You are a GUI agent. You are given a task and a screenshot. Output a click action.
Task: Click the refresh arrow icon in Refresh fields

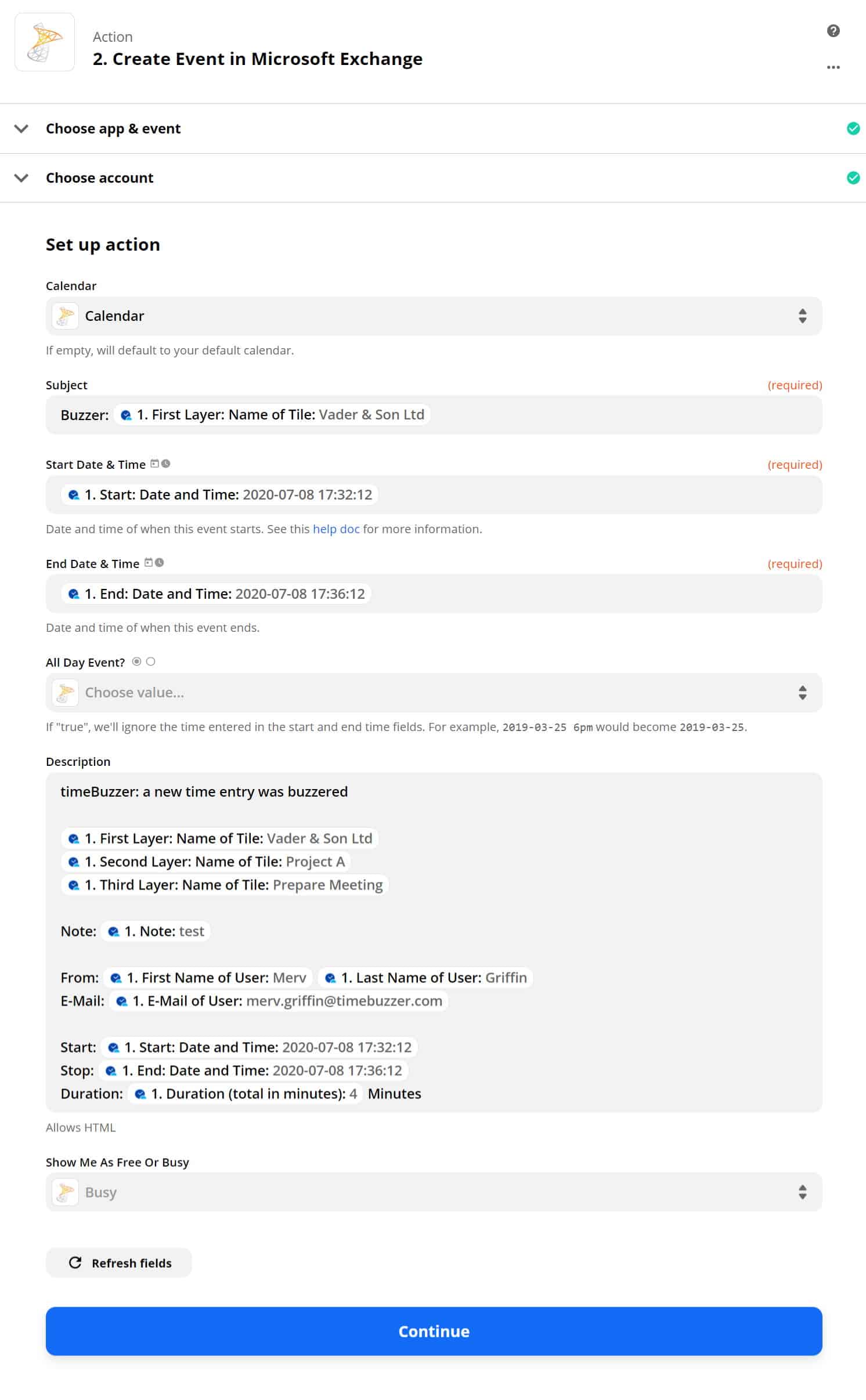[75, 1262]
